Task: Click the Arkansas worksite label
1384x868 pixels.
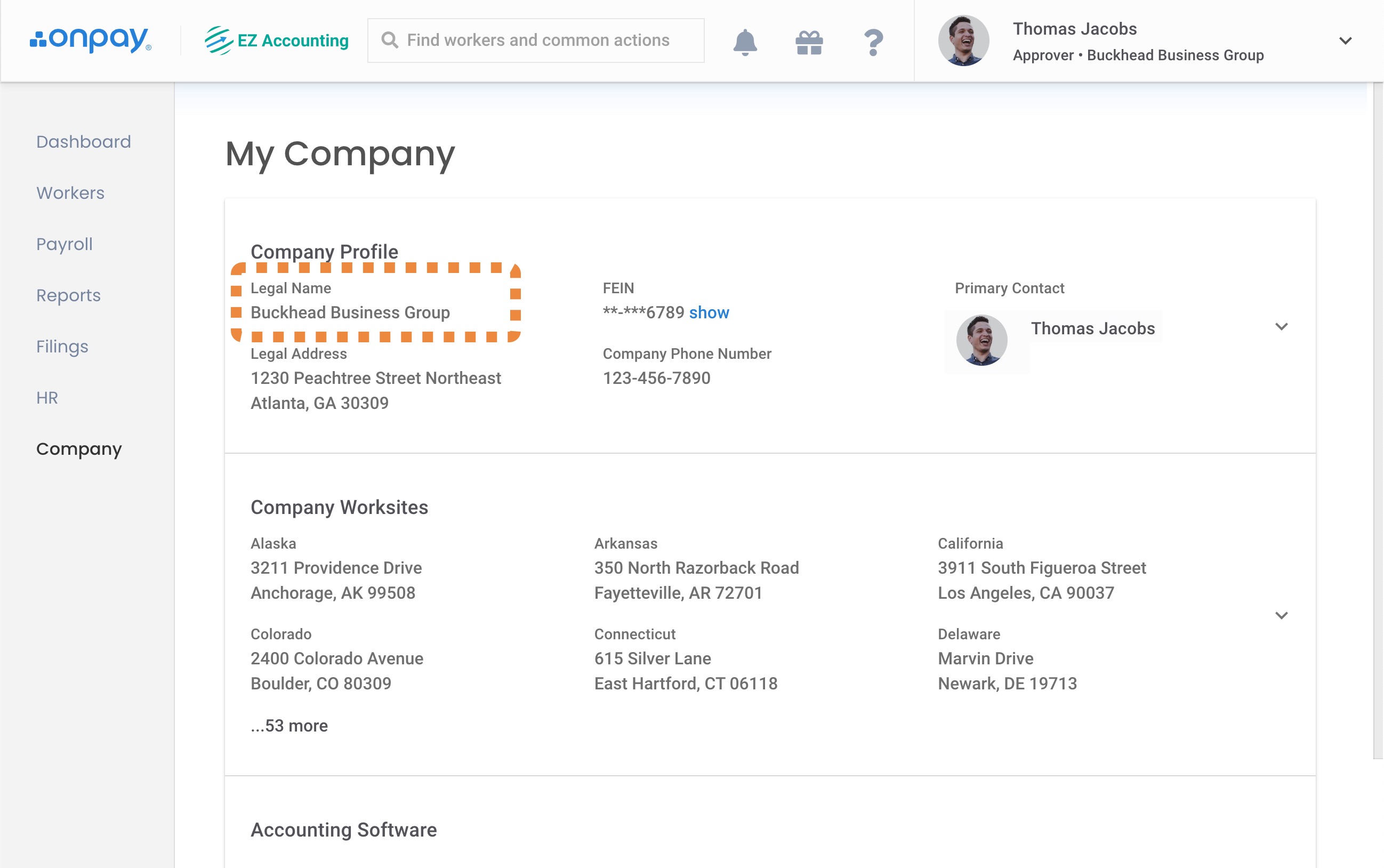Action: coord(626,543)
